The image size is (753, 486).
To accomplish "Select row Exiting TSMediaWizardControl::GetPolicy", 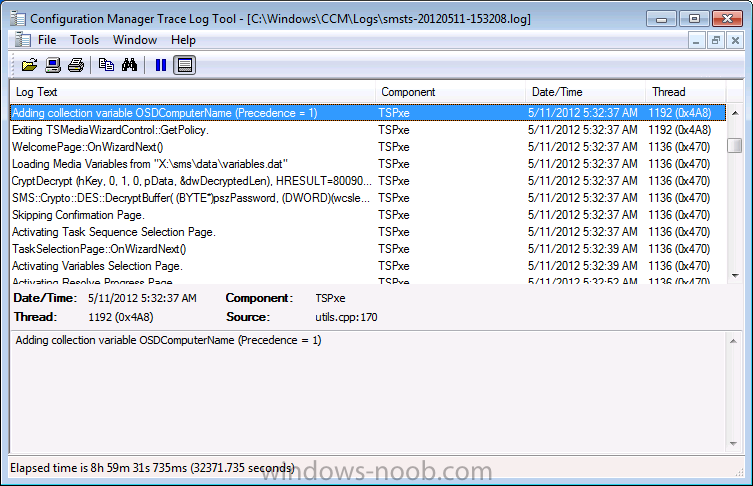I will pos(368,130).
